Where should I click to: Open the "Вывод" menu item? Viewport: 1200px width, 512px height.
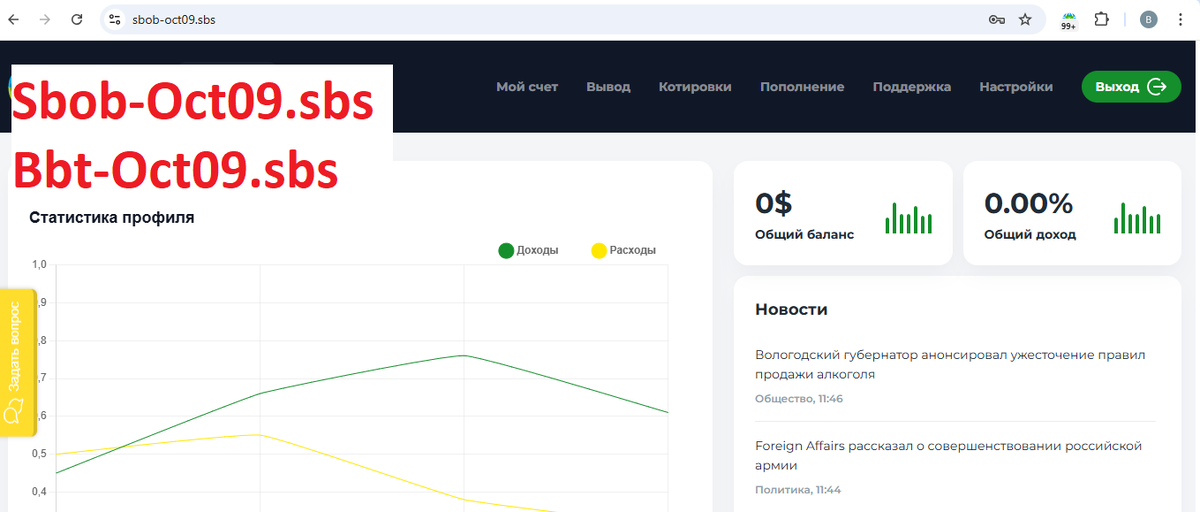click(608, 87)
